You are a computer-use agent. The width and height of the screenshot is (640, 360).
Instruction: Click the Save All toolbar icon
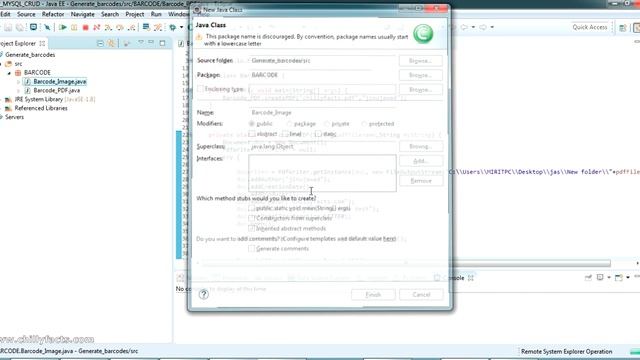[20, 27]
